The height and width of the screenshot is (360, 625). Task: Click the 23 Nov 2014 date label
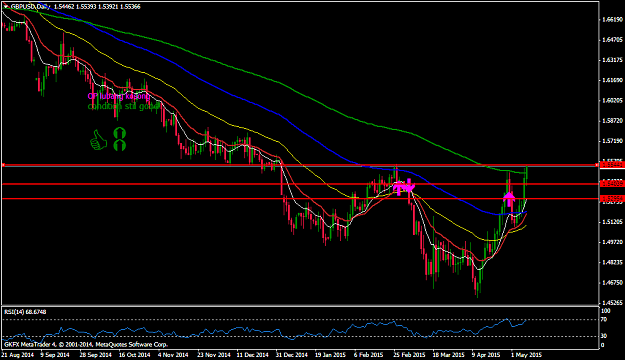214,354
